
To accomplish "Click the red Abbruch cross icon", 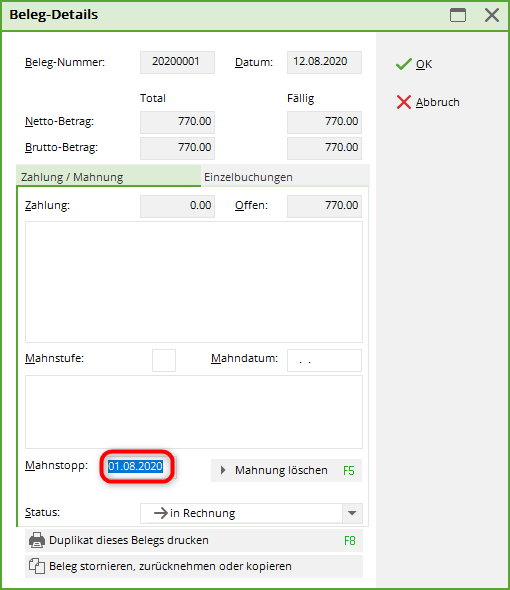I will point(403,102).
